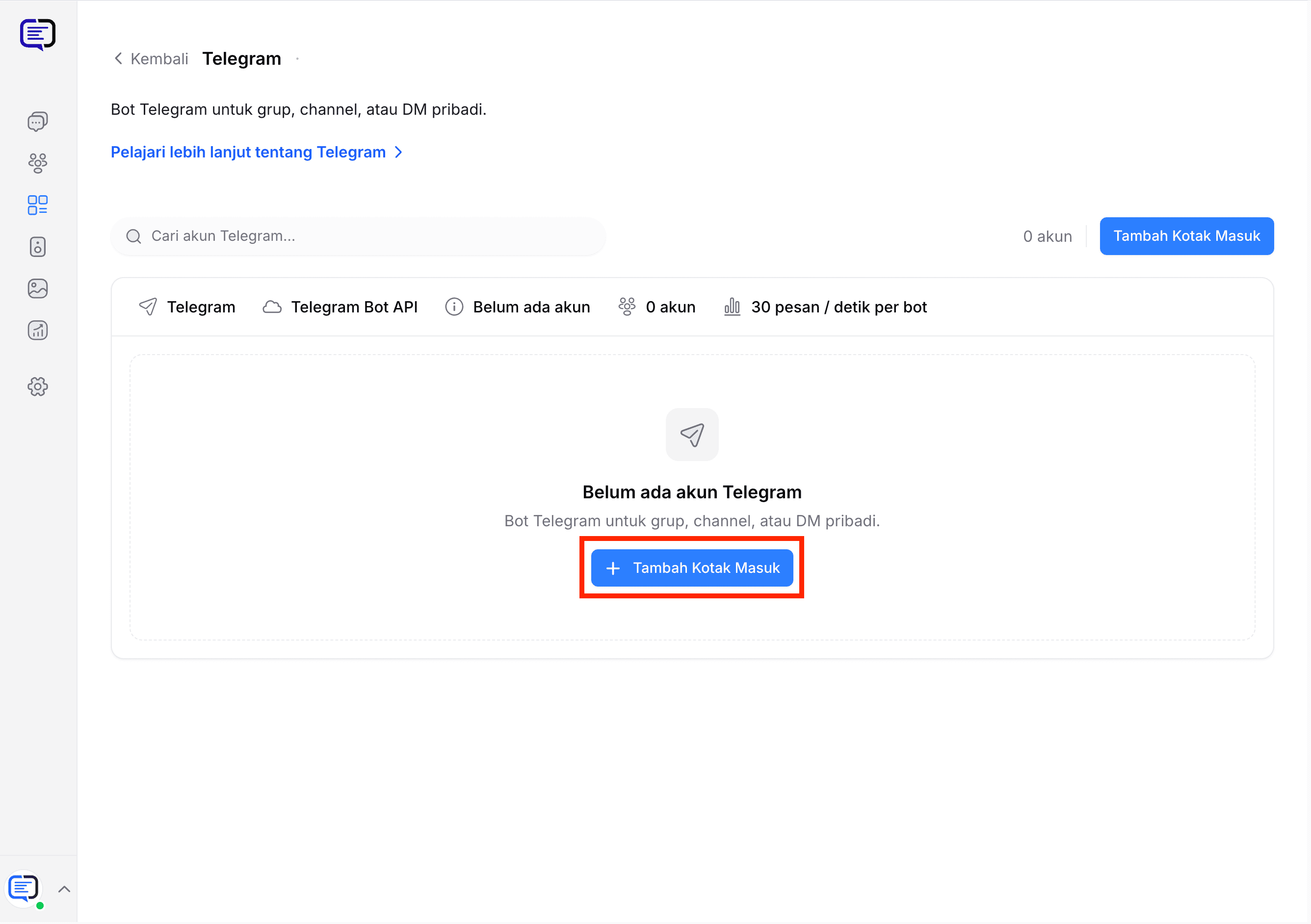This screenshot has height=924, width=1311.
Task: Click the 'Telegram Bot API' label
Action: point(355,307)
